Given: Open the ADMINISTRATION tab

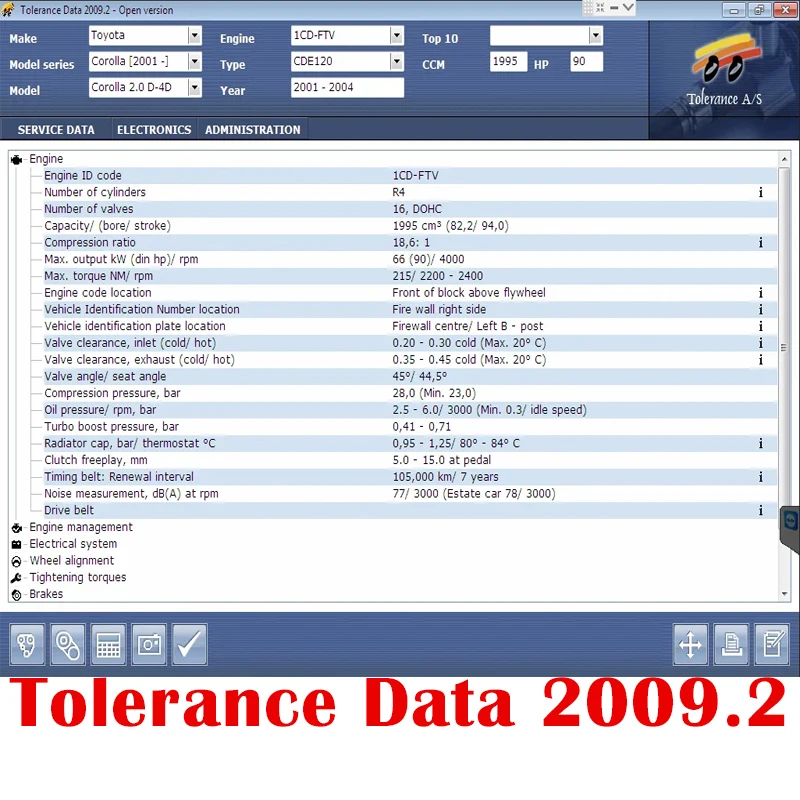Looking at the screenshot, I should (253, 130).
